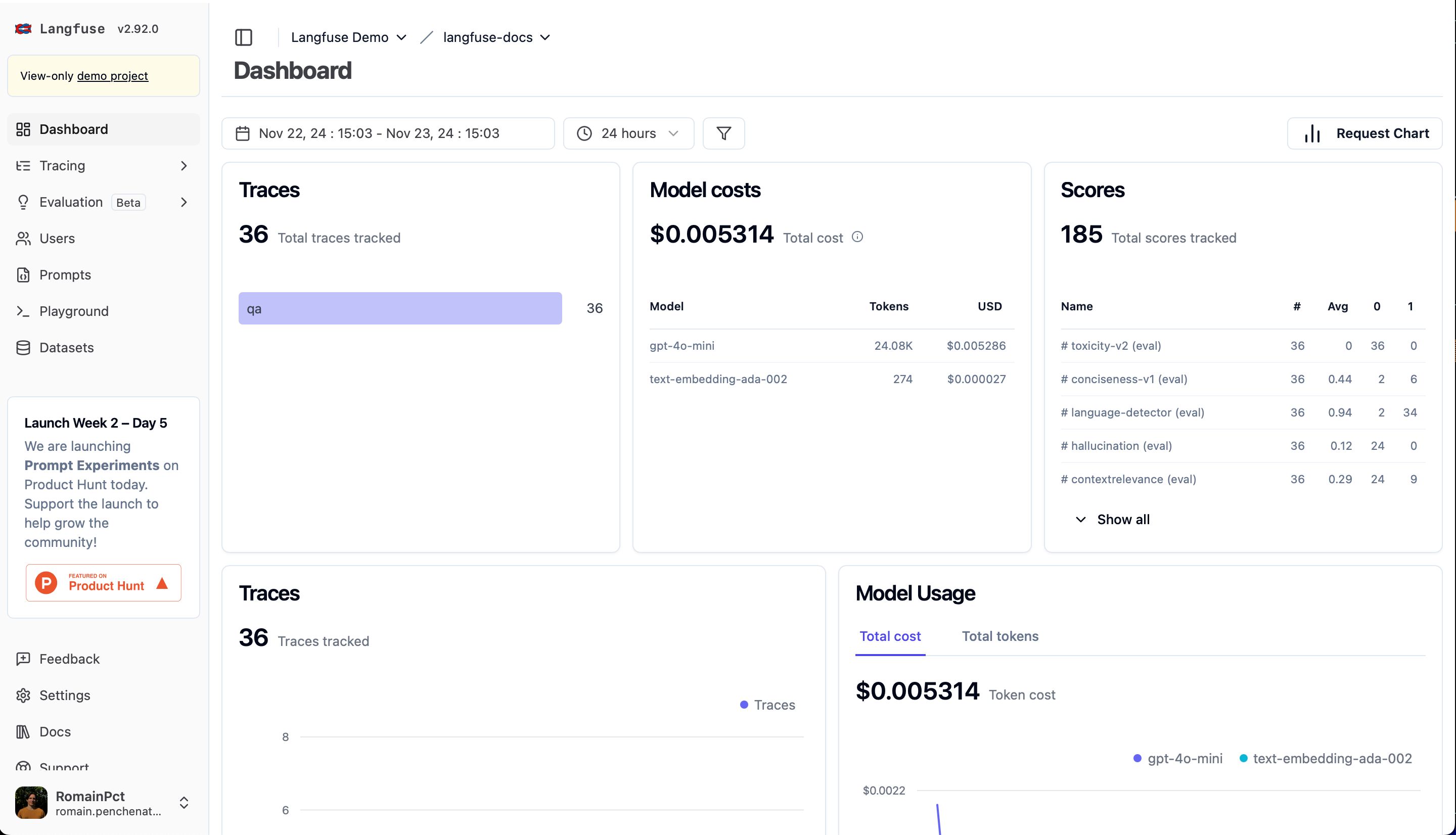Click the Langfuse logo icon

tap(23, 29)
